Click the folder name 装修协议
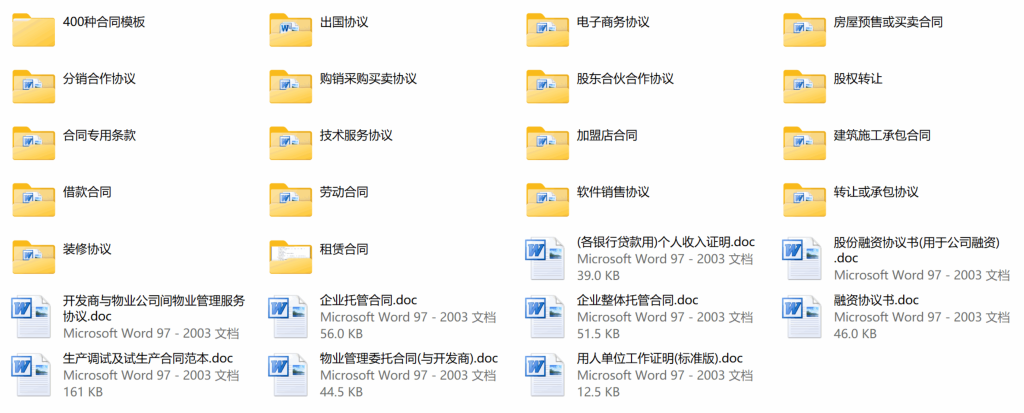Screen dimensions: 1024x413 [87, 250]
